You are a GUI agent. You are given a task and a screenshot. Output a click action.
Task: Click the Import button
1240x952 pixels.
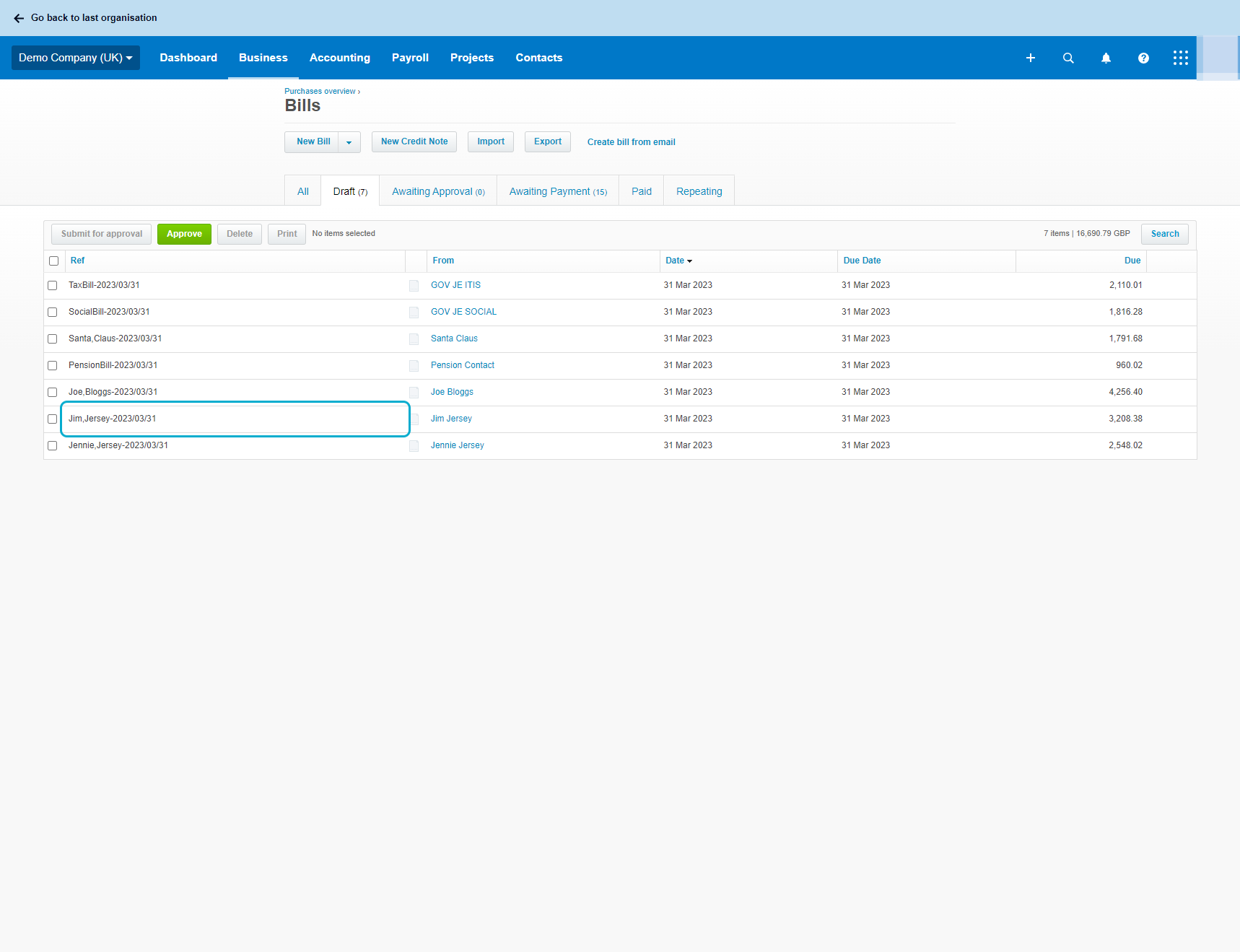tap(491, 142)
